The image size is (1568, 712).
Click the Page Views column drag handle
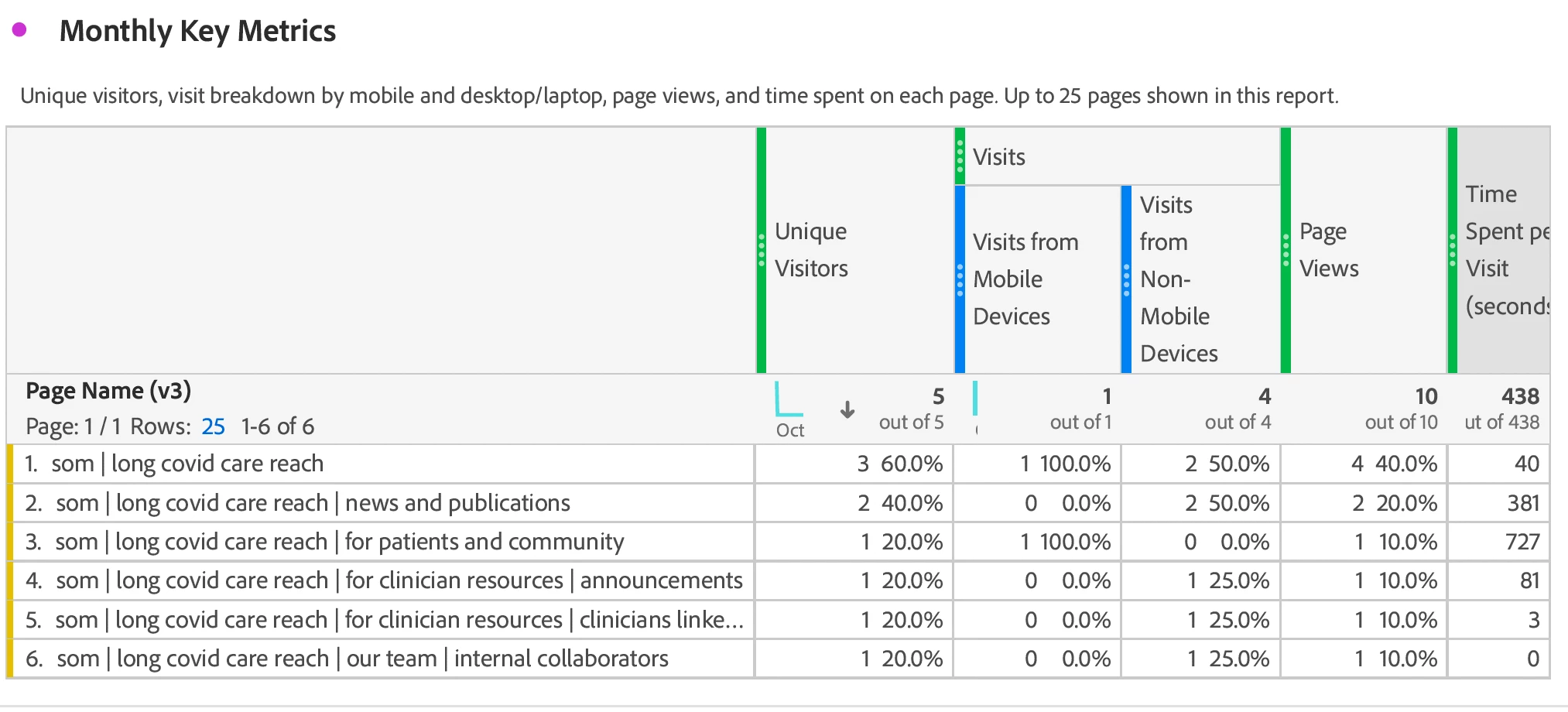(1286, 250)
